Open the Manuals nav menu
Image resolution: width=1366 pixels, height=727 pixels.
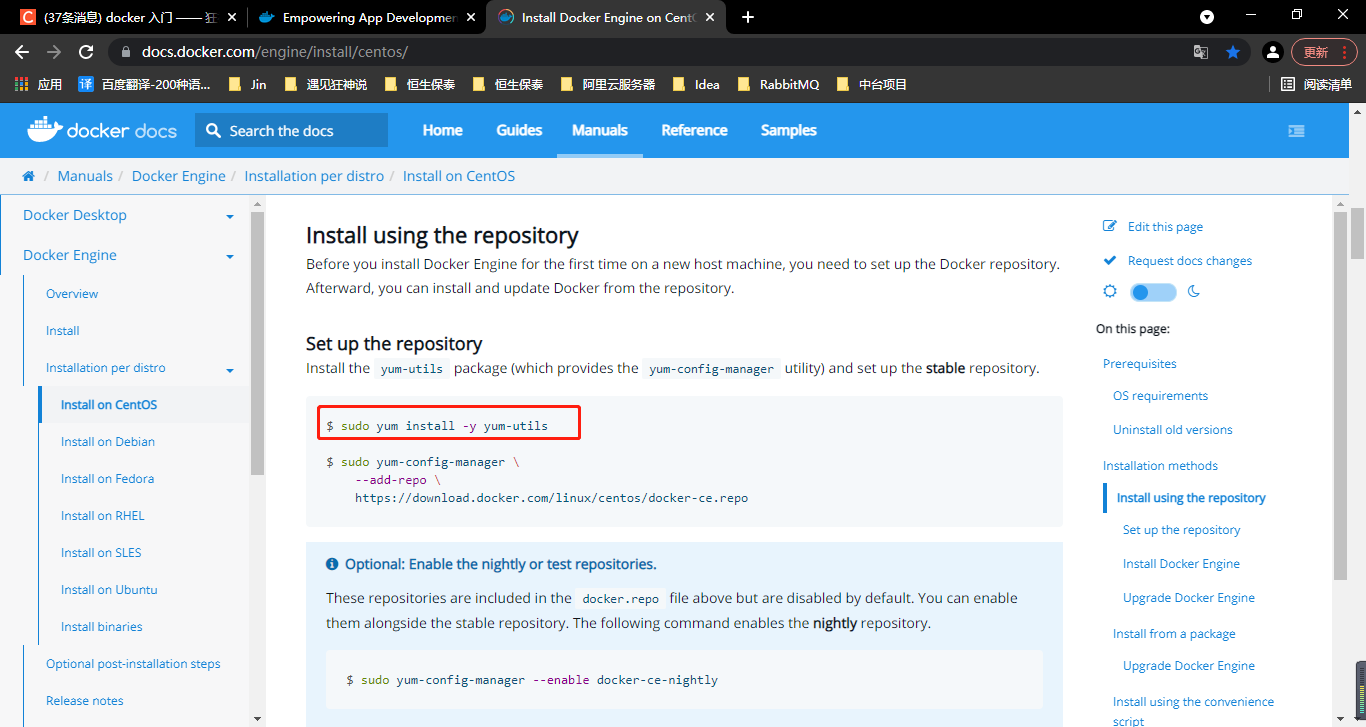pos(600,130)
